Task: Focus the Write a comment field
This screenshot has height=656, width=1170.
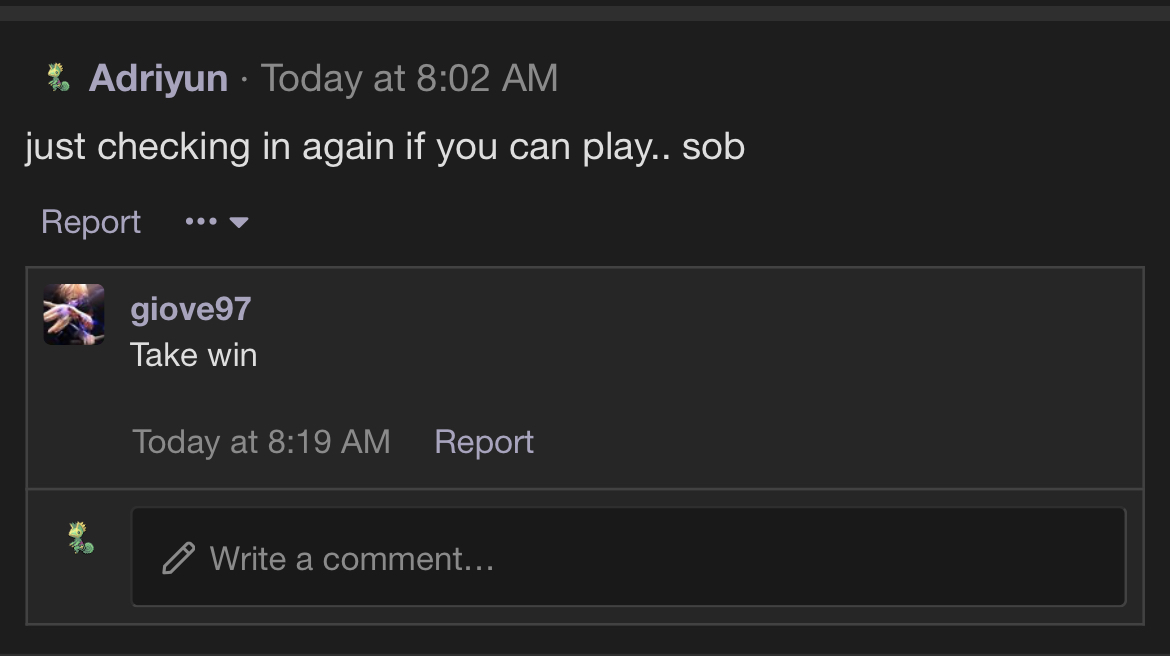Action: 628,557
